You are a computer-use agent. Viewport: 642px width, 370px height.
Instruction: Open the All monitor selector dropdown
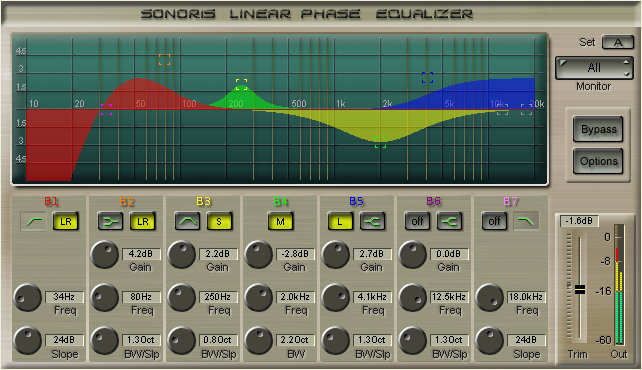594,68
